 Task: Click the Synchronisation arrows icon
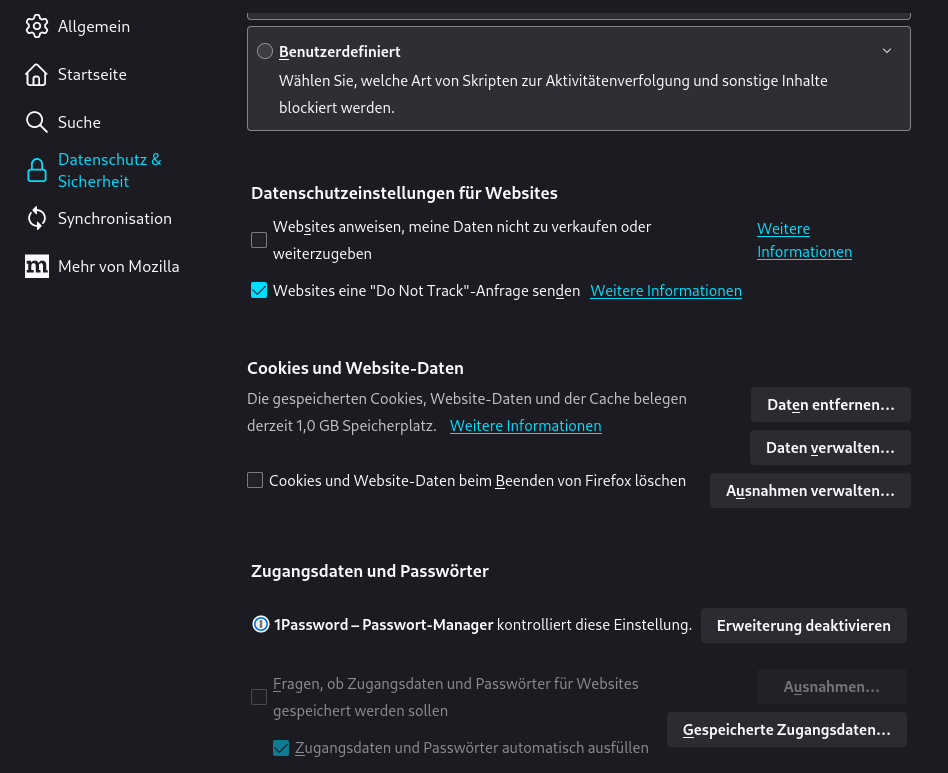point(37,218)
